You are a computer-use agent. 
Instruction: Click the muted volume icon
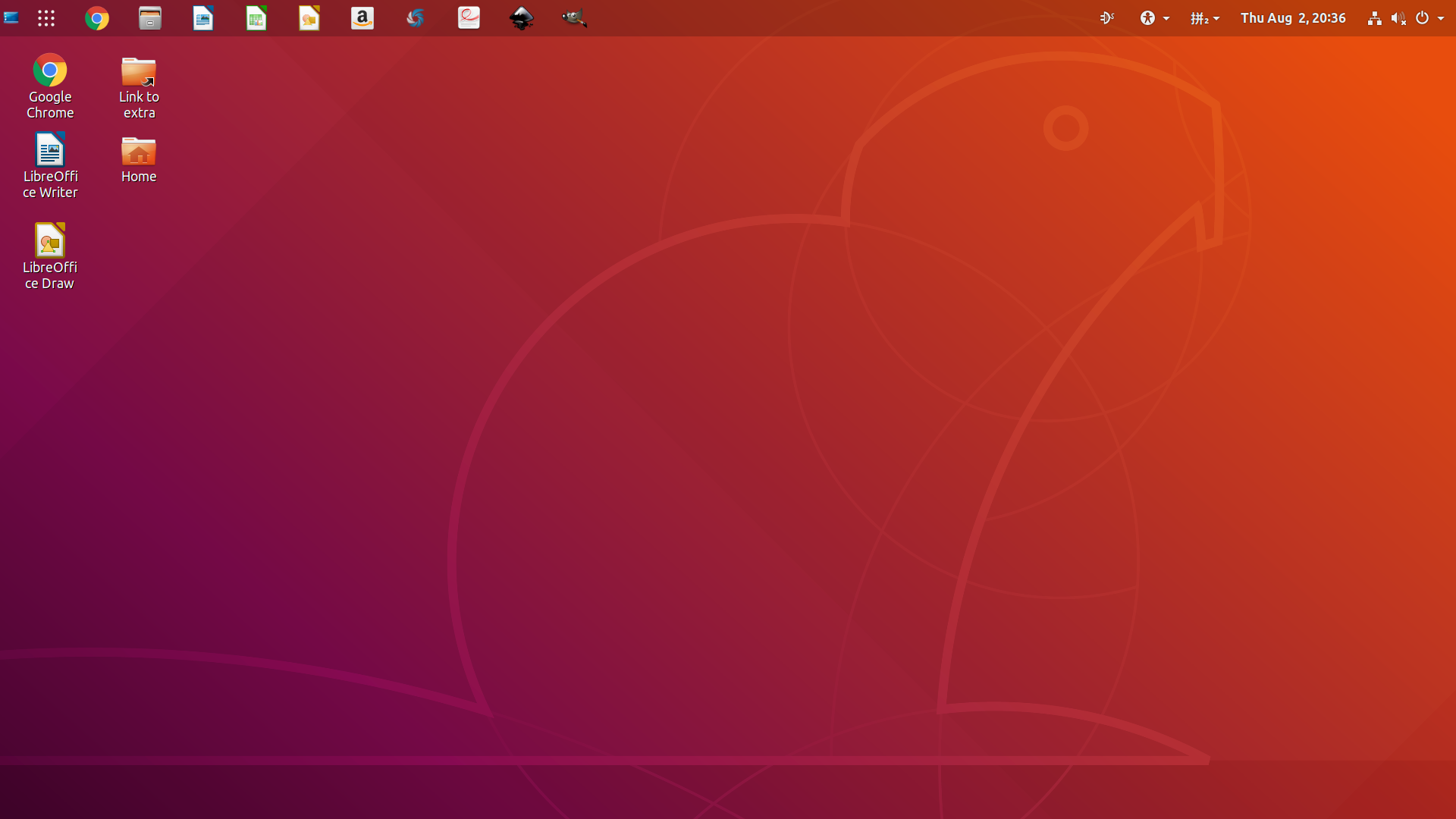[x=1398, y=18]
